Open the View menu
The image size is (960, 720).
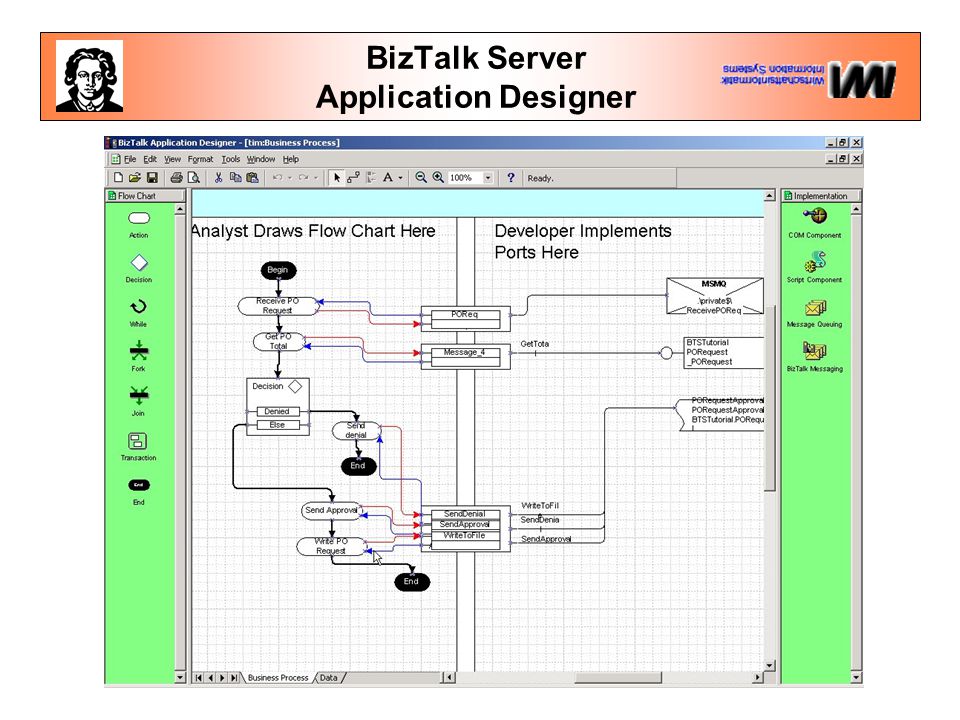coord(172,159)
